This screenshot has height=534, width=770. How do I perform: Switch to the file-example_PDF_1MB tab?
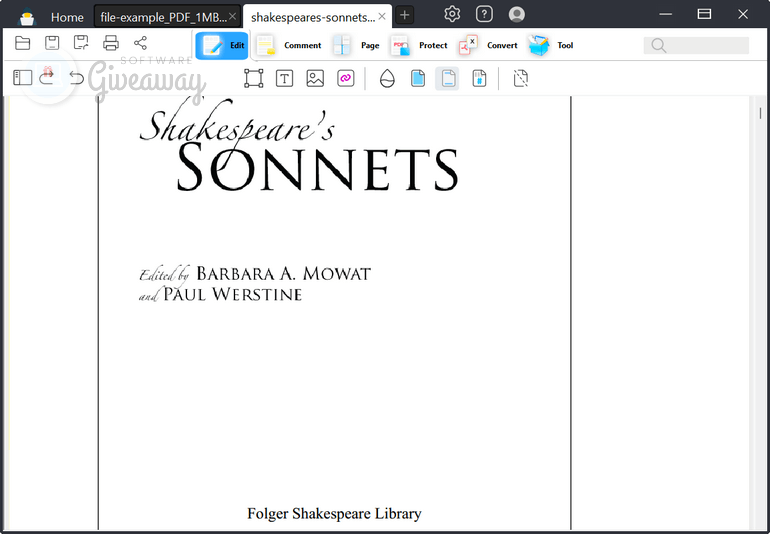click(163, 17)
